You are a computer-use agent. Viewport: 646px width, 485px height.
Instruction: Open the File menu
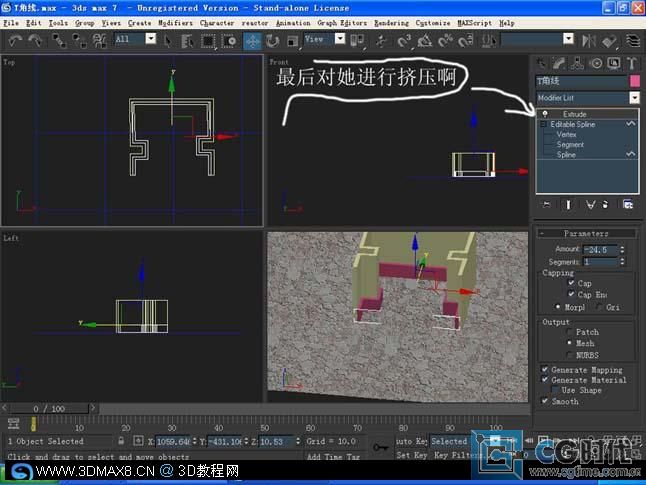pyautogui.click(x=11, y=23)
